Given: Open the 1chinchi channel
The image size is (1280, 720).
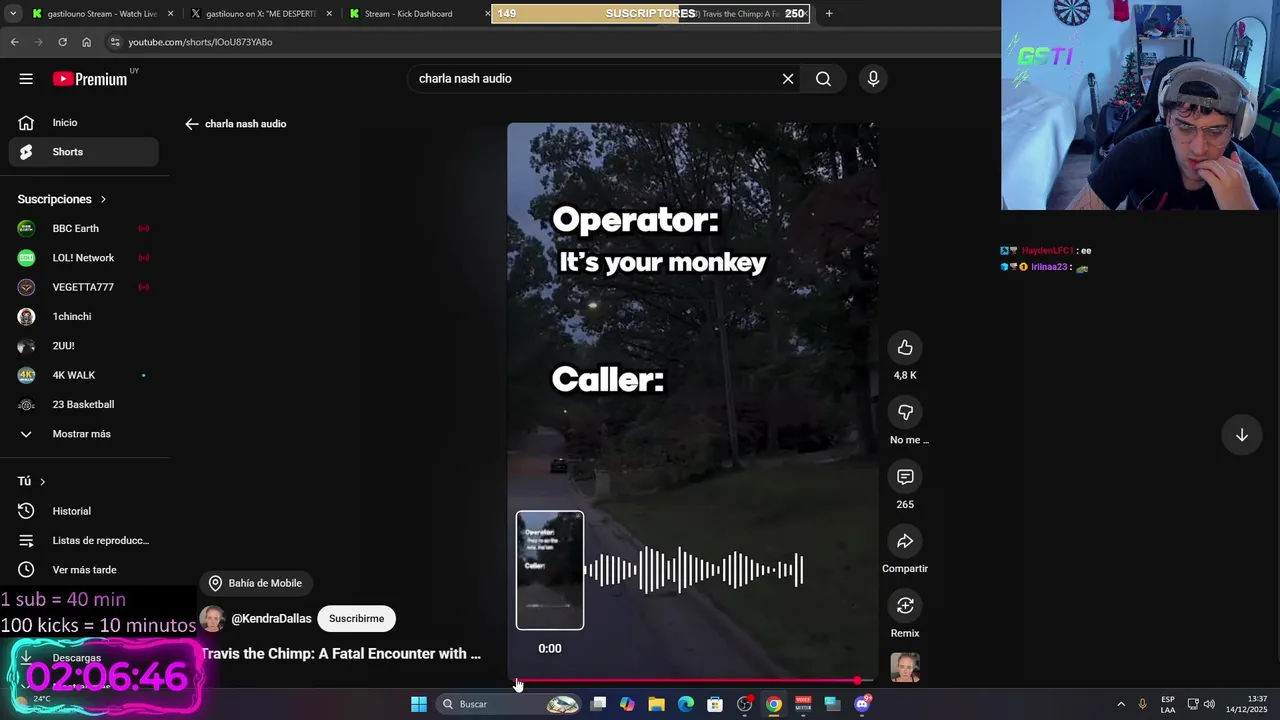Looking at the screenshot, I should (x=84, y=317).
